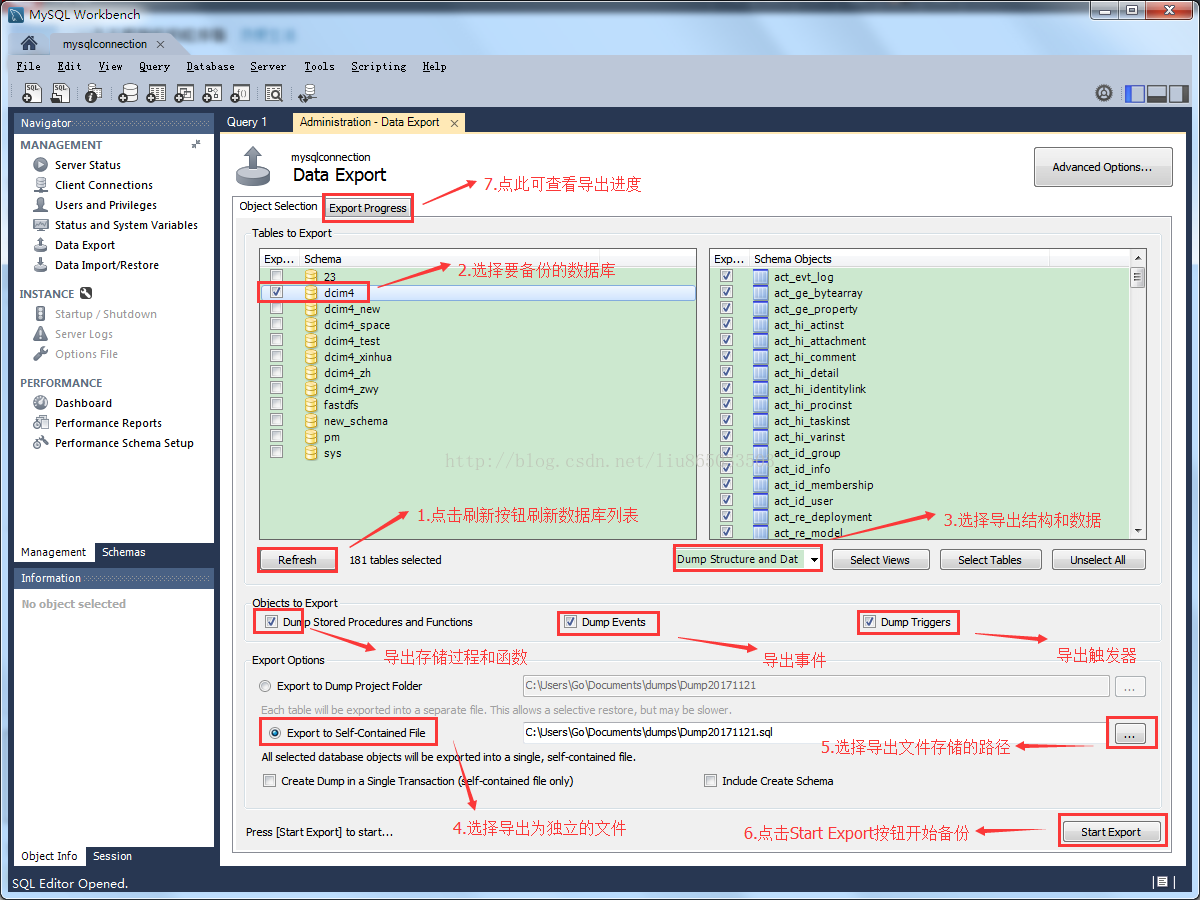Screen dimensions: 1200x900
Task: Click the Unselect All button
Action: pyautogui.click(x=1098, y=560)
